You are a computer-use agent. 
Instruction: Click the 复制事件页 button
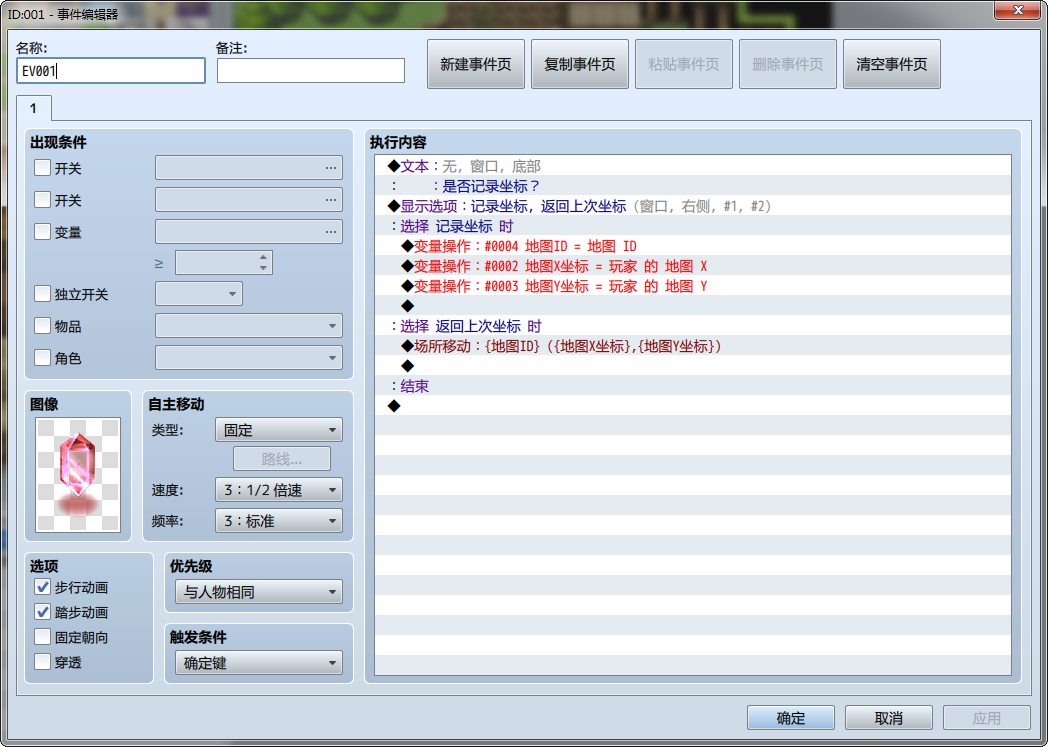click(x=579, y=64)
